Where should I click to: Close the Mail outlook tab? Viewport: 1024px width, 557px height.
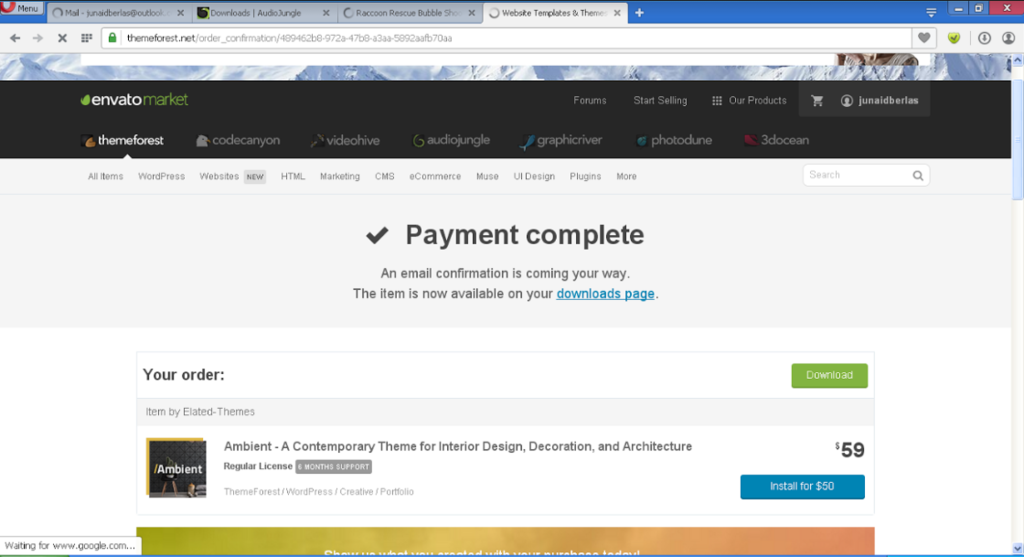tap(180, 12)
